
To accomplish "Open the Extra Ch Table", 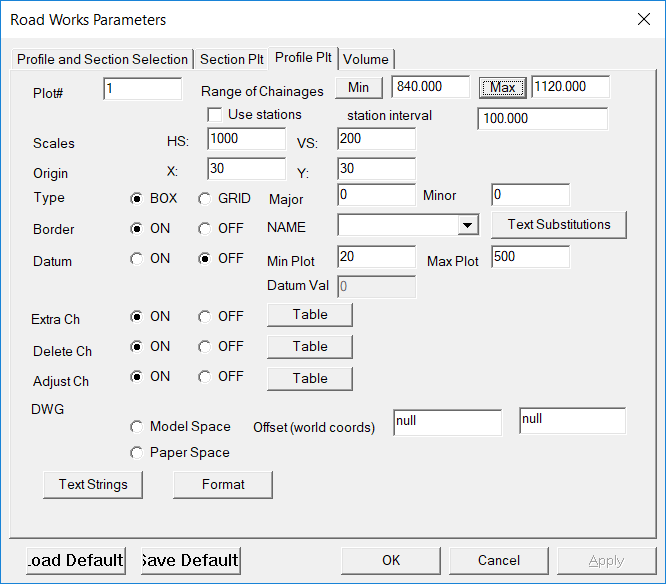I will click(x=310, y=315).
